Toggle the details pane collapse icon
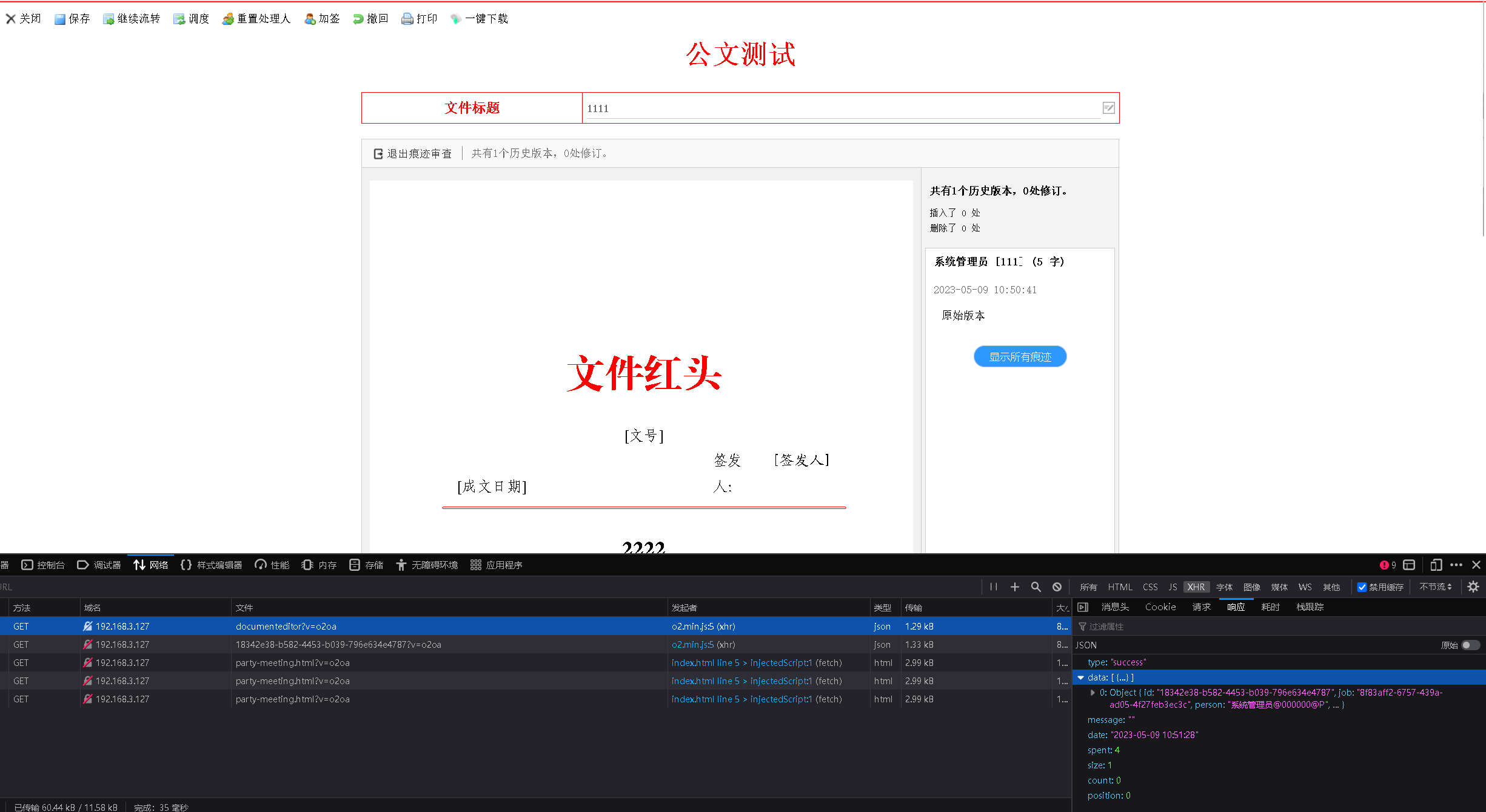Viewport: 1486px width, 812px height. [x=1083, y=607]
